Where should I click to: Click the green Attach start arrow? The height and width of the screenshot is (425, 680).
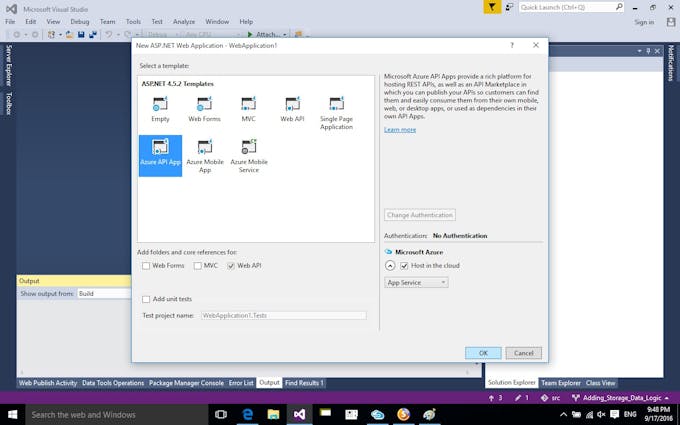[x=250, y=34]
